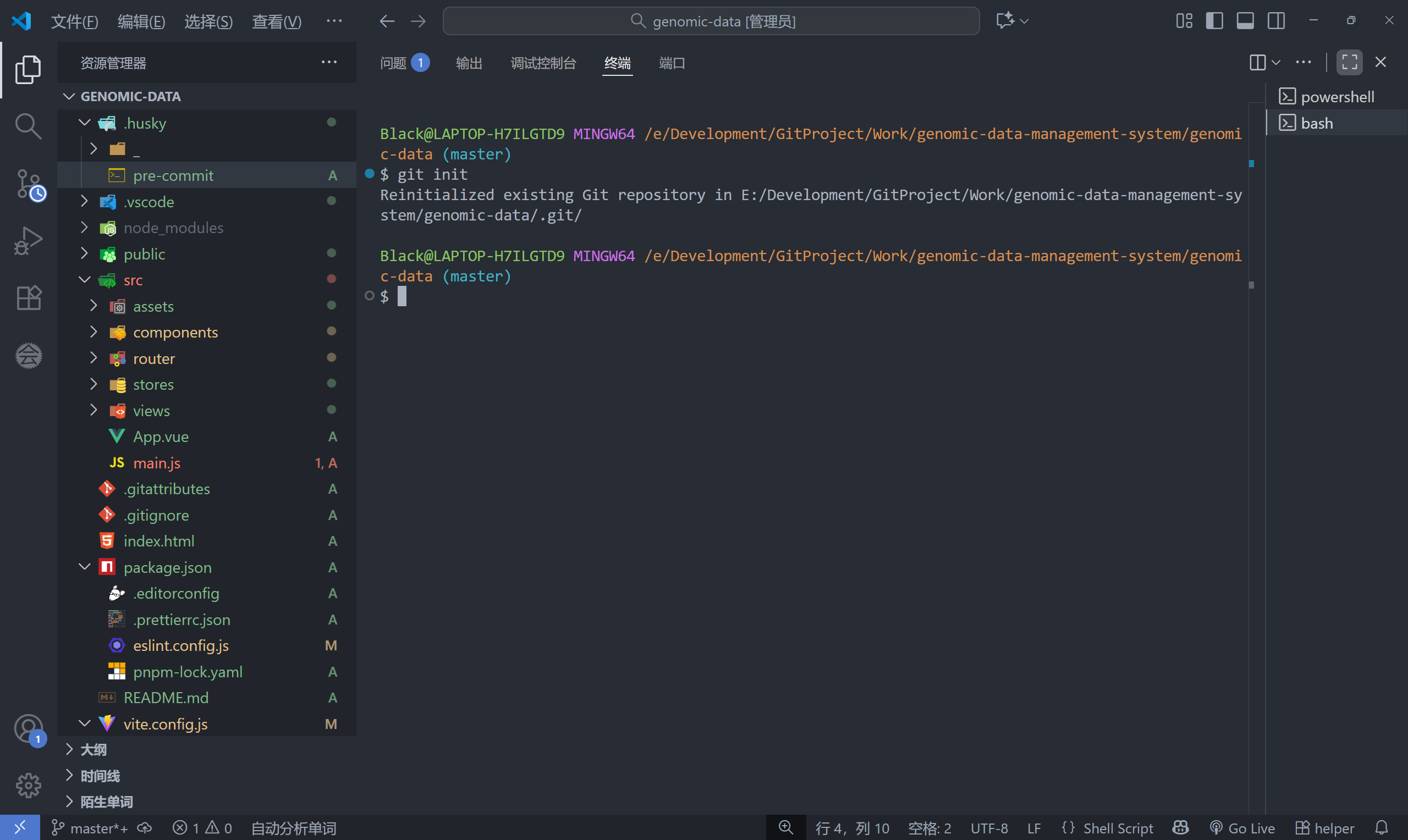The height and width of the screenshot is (840, 1408).
Task: Maximize the terminal panel size
Action: point(1349,62)
